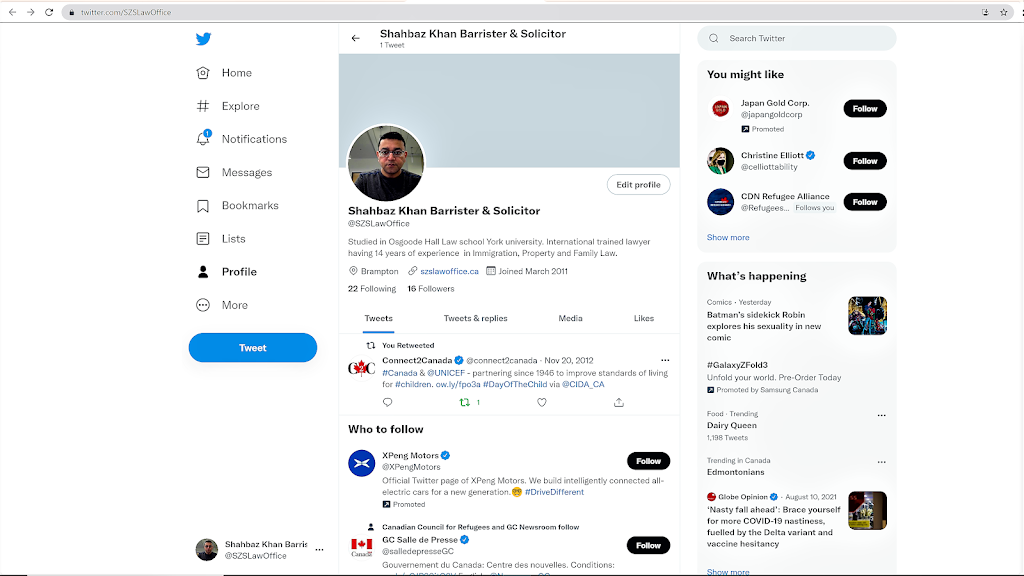
Task: Click the Search Twitter field
Action: click(797, 39)
